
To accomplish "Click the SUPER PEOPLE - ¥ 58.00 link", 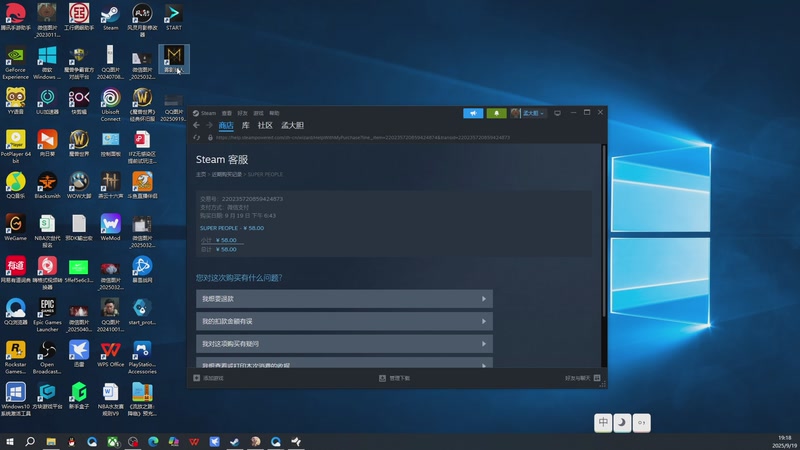I will point(232,228).
